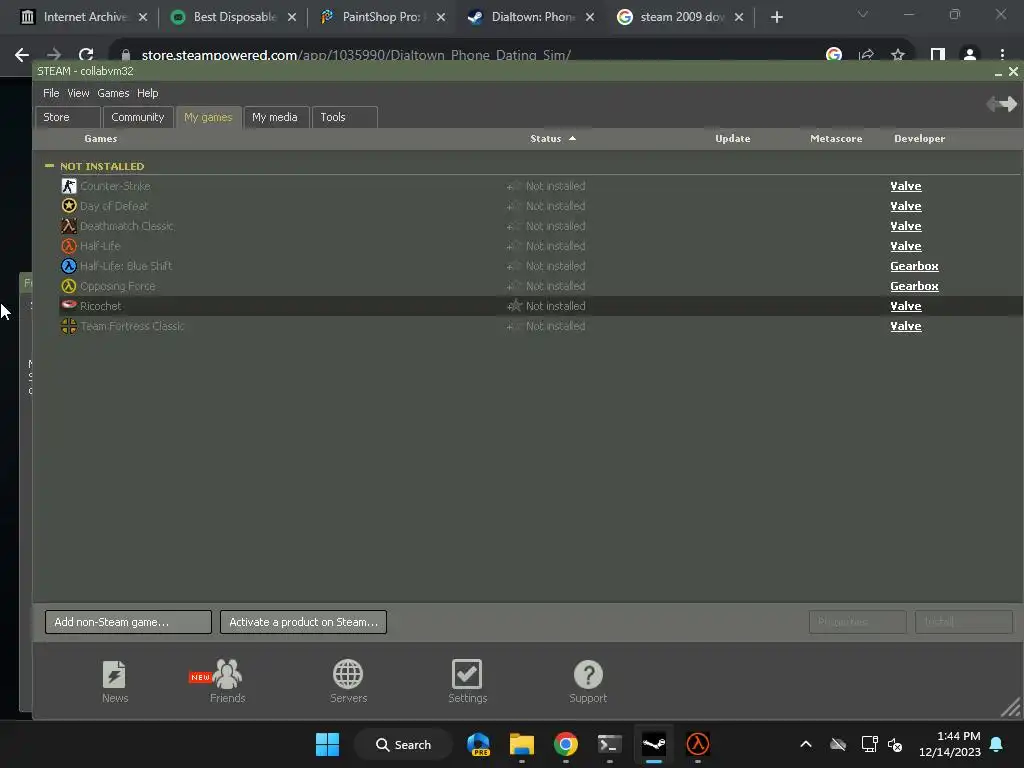The height and width of the screenshot is (768, 1024).
Task: Open Gearbox link for Opposing Force
Action: 914,286
